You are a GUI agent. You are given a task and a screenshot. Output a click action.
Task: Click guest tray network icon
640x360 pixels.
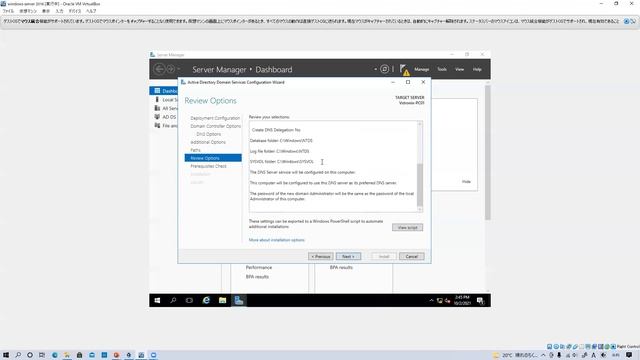tap(440, 301)
